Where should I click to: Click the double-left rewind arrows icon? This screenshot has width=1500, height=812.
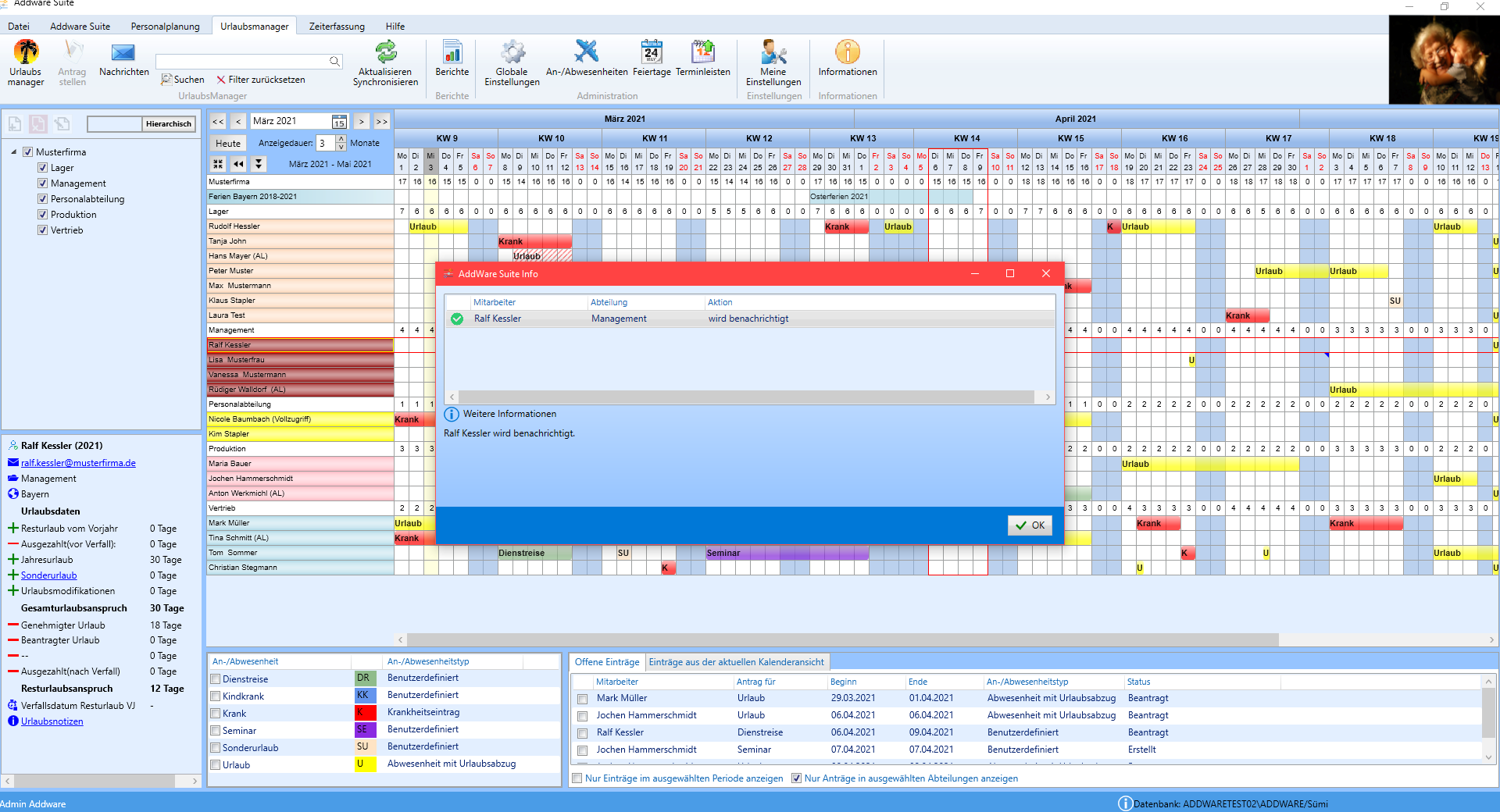coord(238,164)
